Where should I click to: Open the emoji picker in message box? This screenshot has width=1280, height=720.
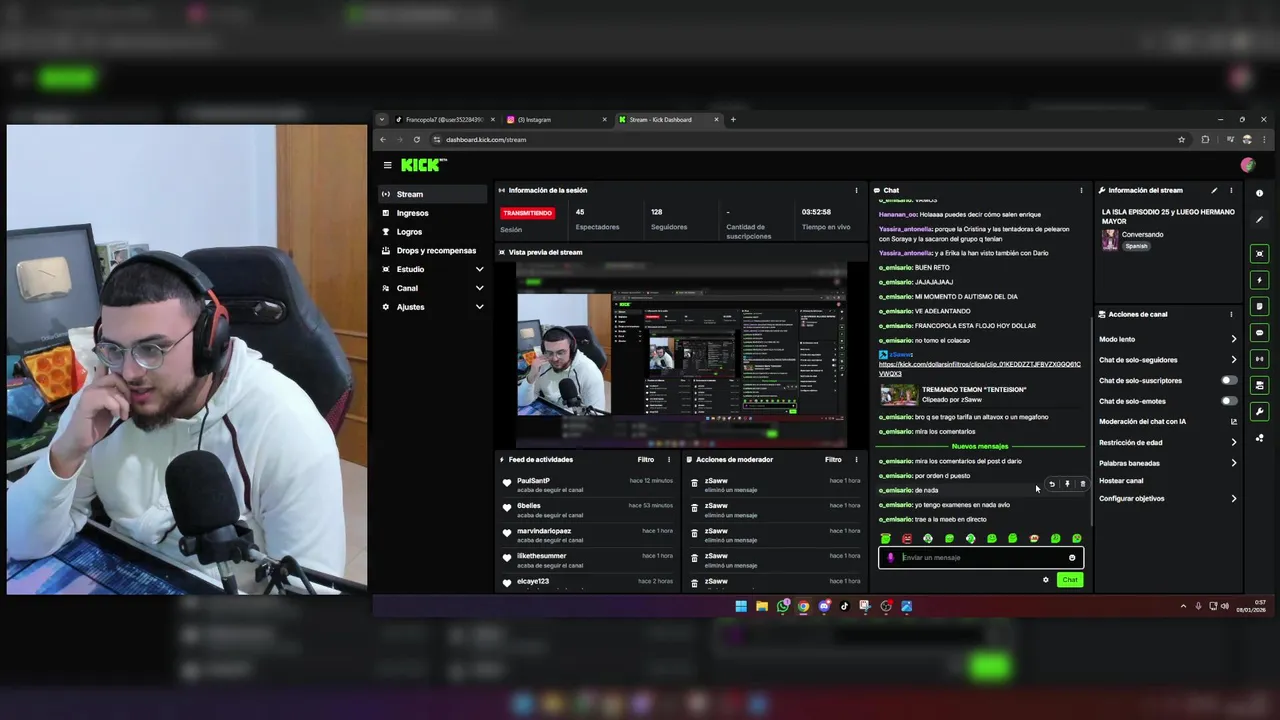(x=1072, y=558)
